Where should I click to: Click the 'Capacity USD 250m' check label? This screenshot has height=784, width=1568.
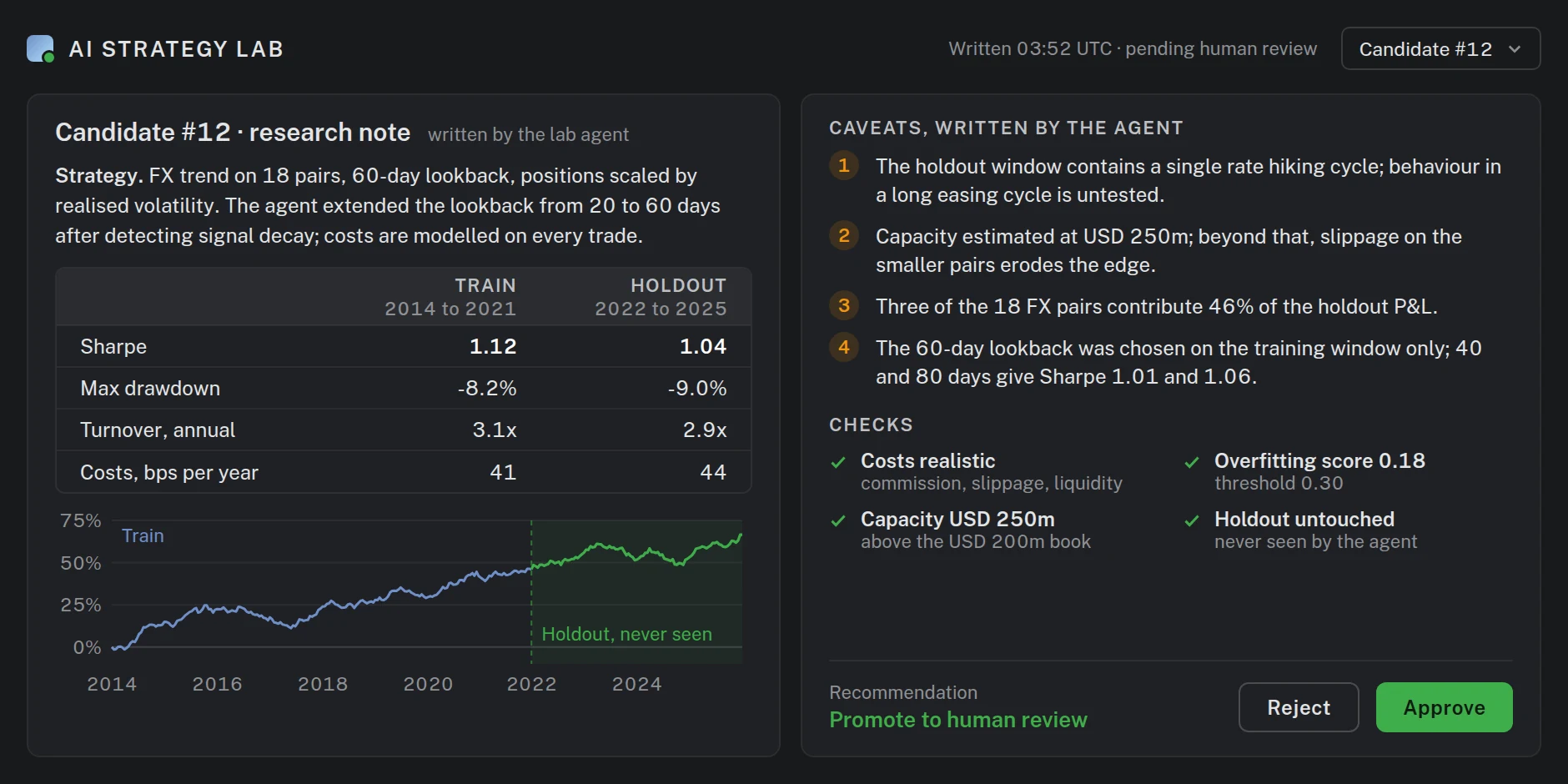[957, 519]
